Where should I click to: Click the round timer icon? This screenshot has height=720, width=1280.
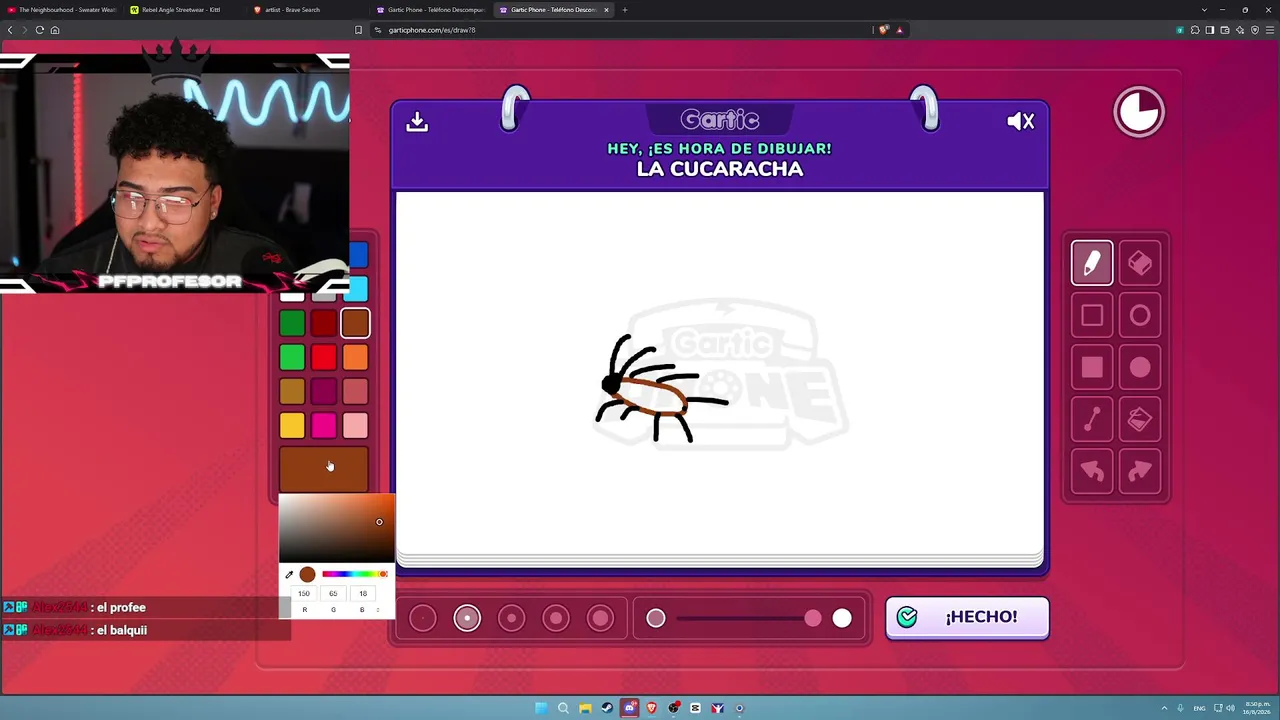tap(1139, 111)
